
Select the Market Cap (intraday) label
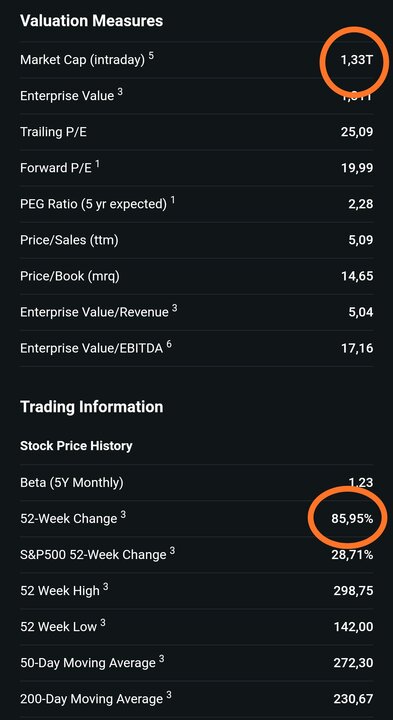87,59
